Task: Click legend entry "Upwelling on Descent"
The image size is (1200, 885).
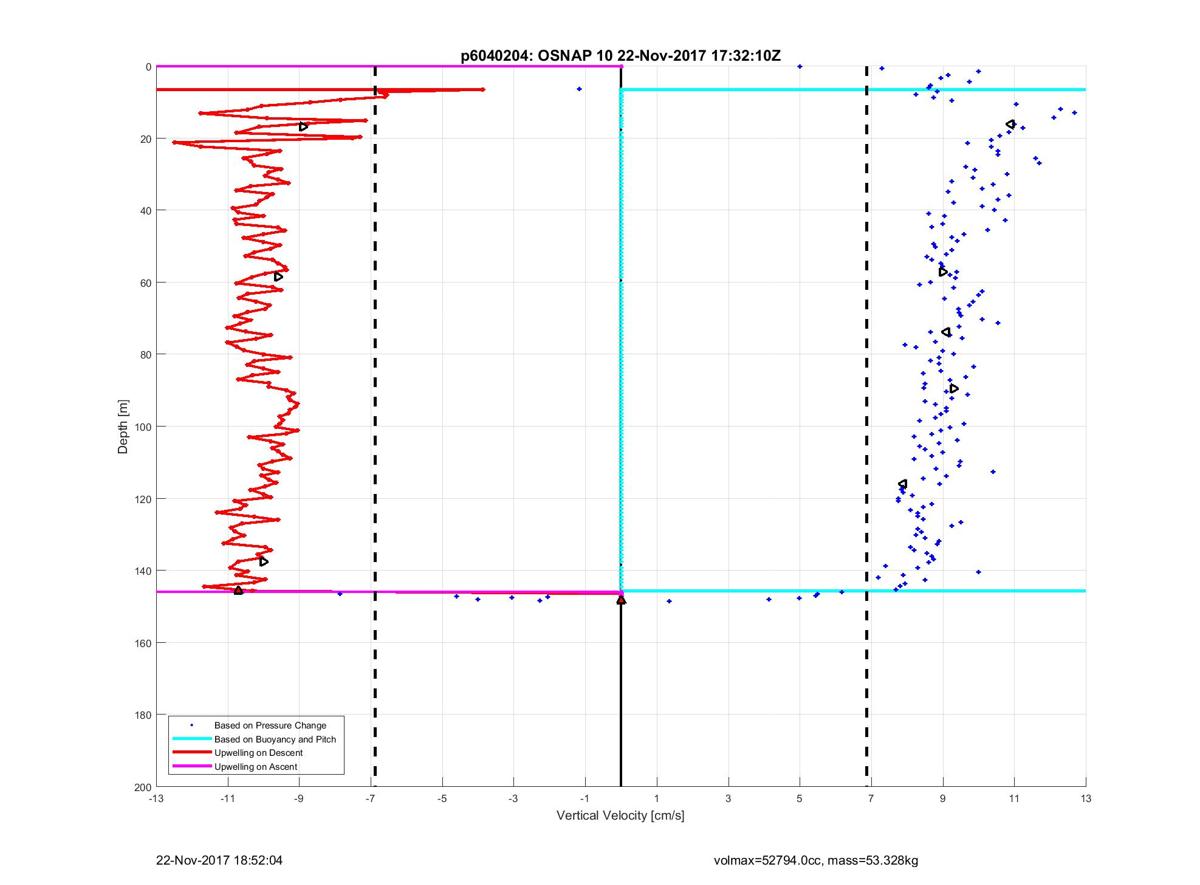Action: (x=259, y=752)
